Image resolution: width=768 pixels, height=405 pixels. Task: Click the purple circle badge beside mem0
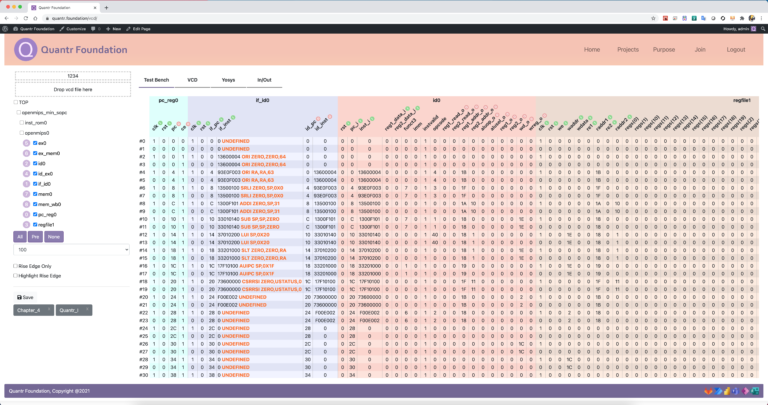click(x=26, y=194)
